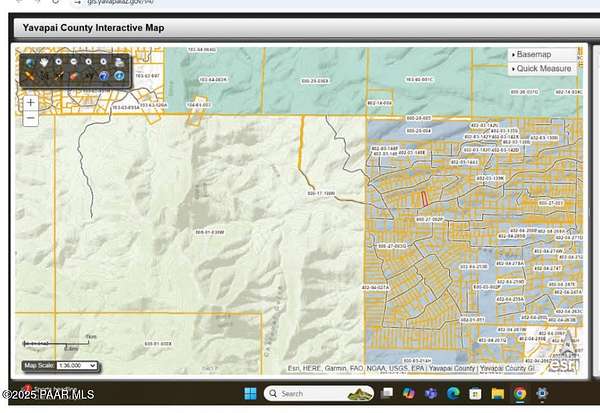600x413 pixels.
Task: Click the printer icon in map toolbar
Action: coord(119,62)
